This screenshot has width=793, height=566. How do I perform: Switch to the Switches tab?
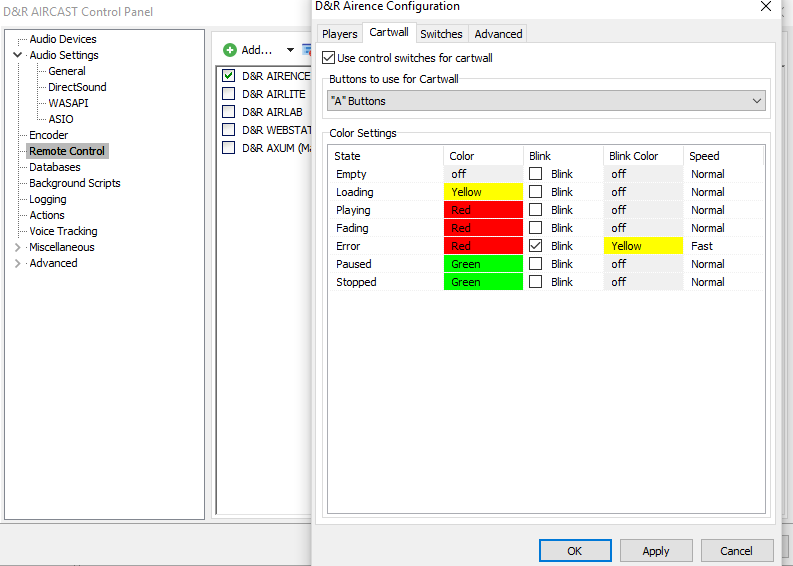point(441,34)
